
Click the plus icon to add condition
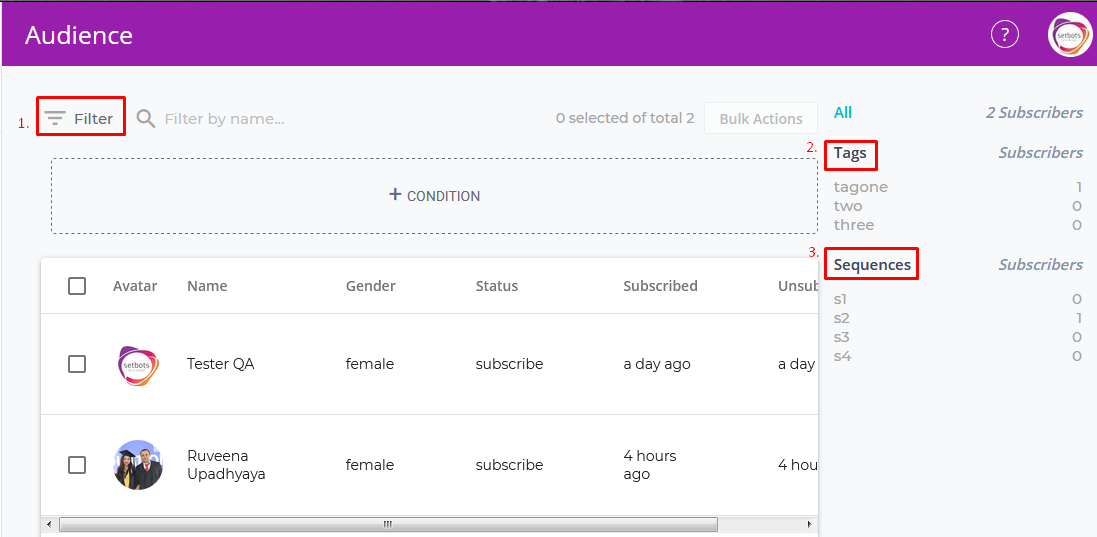pos(395,195)
